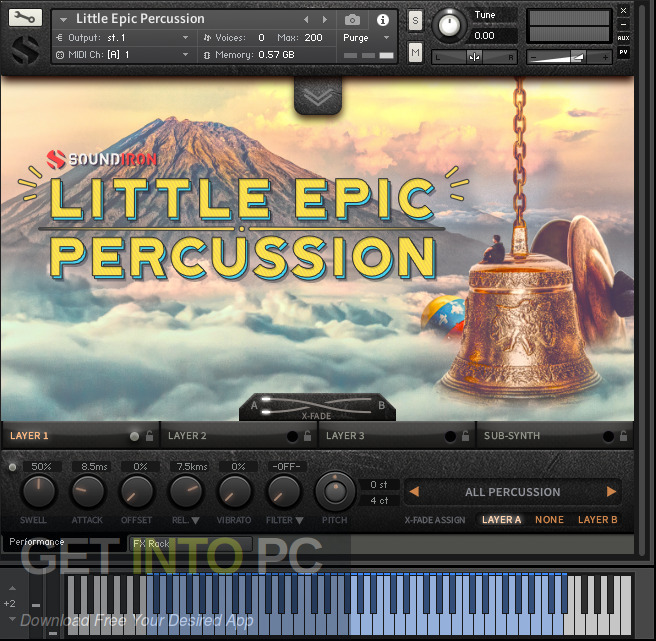The height and width of the screenshot is (641, 656).
Task: Click the FILTER knob
Action: pos(284,492)
